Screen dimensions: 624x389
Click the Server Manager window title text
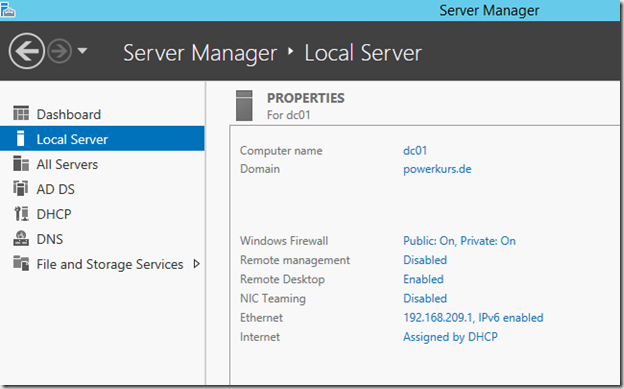[489, 10]
